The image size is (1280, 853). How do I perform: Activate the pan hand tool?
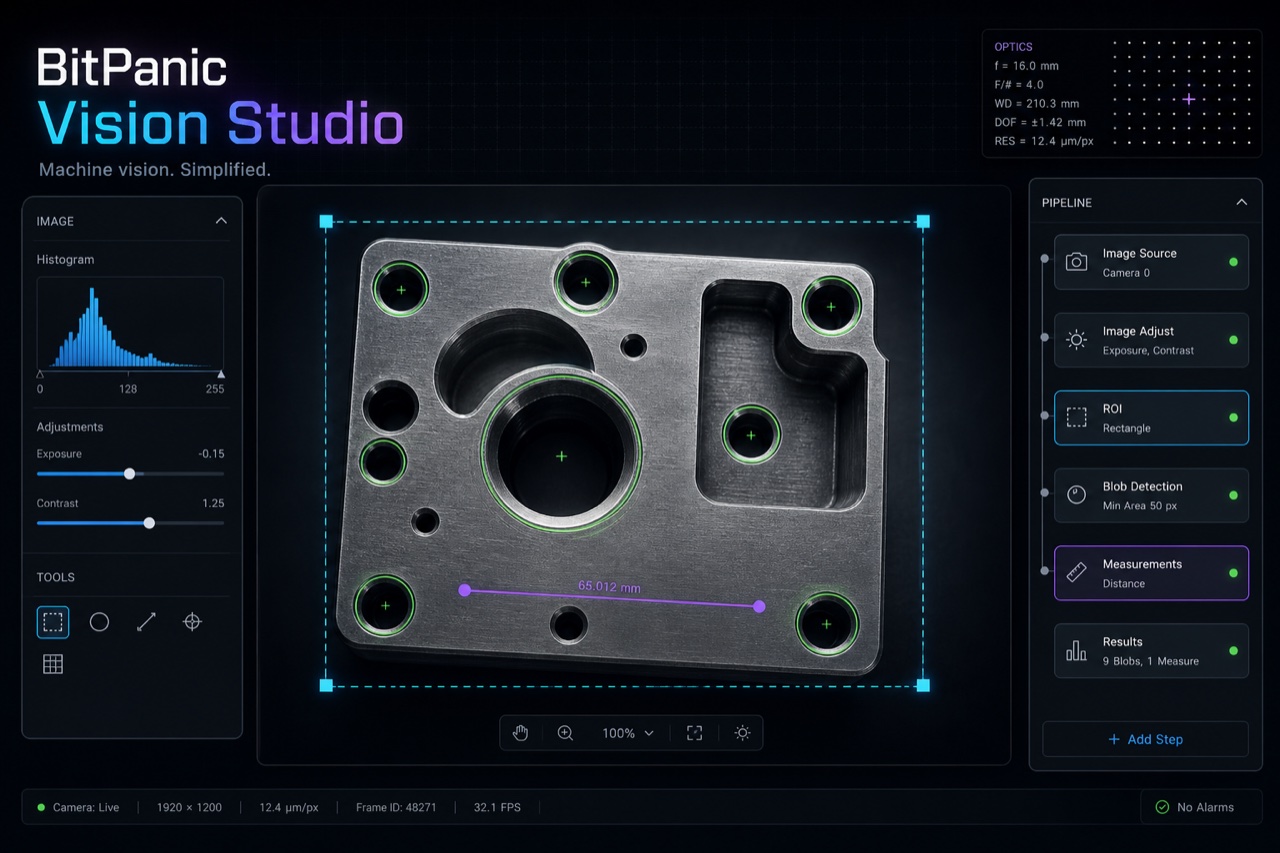point(520,733)
